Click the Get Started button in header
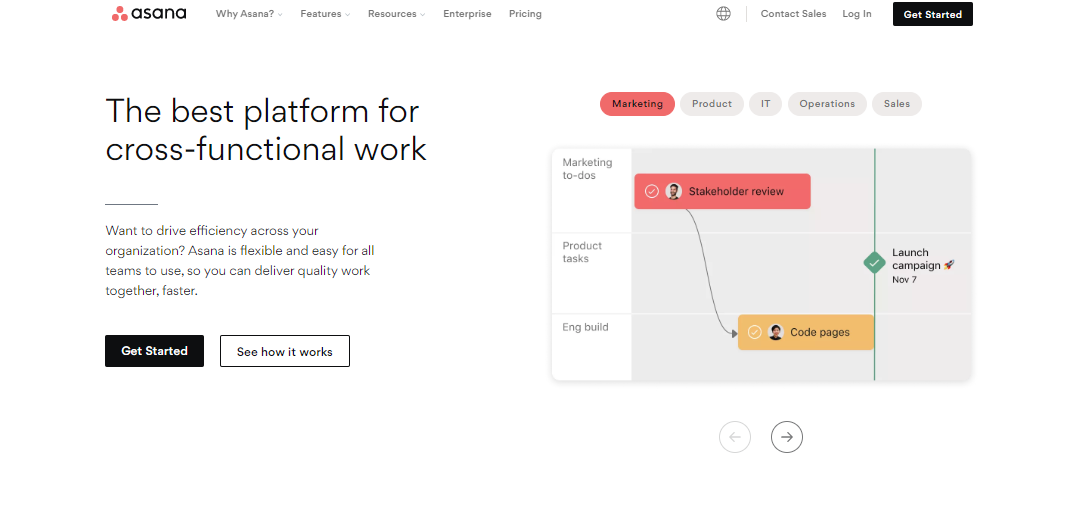Viewport: 1089px width, 522px height. coord(932,14)
